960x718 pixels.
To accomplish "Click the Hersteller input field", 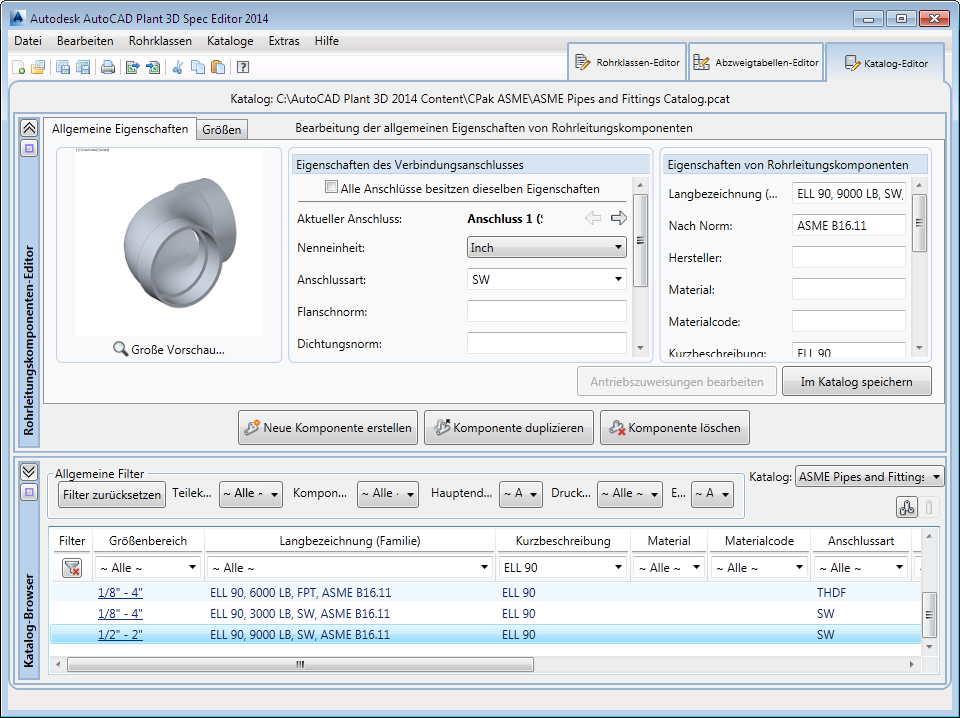I will [849, 257].
